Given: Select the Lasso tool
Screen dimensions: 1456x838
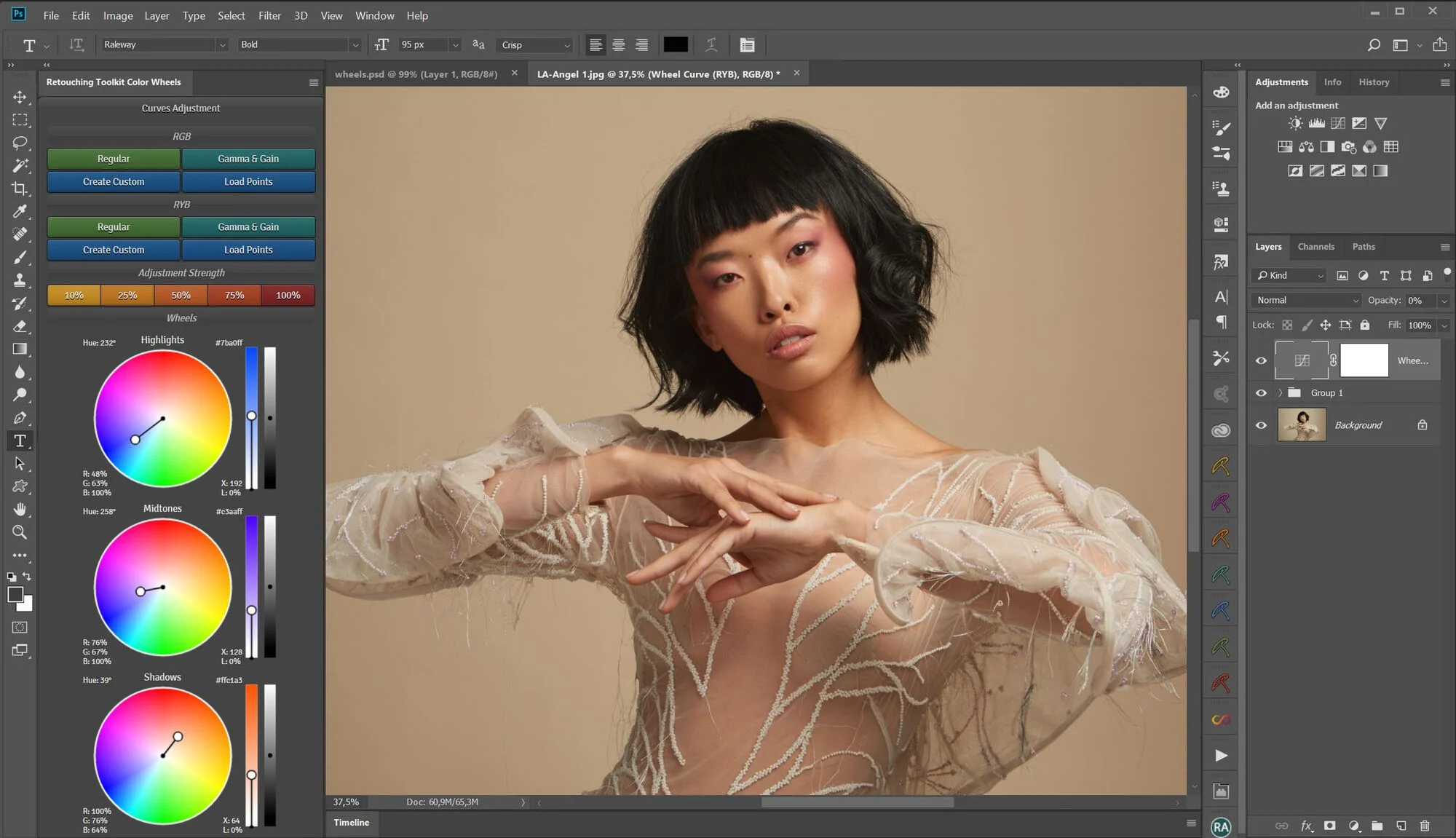Looking at the screenshot, I should [x=20, y=143].
